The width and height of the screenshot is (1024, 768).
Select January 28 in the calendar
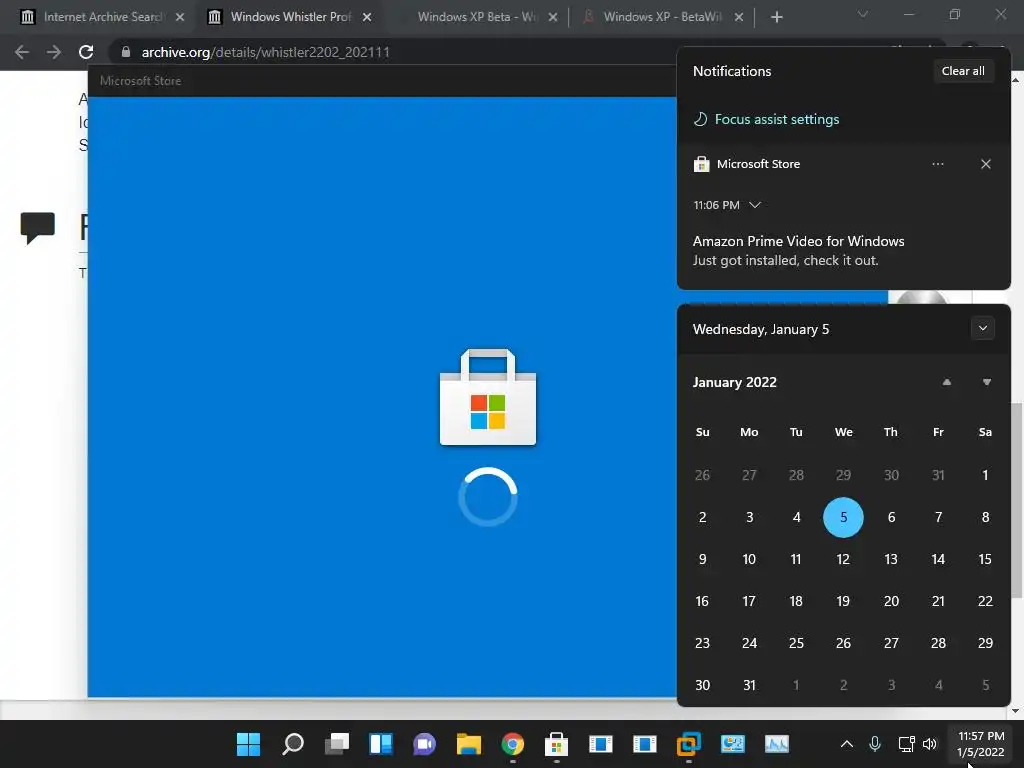(938, 643)
